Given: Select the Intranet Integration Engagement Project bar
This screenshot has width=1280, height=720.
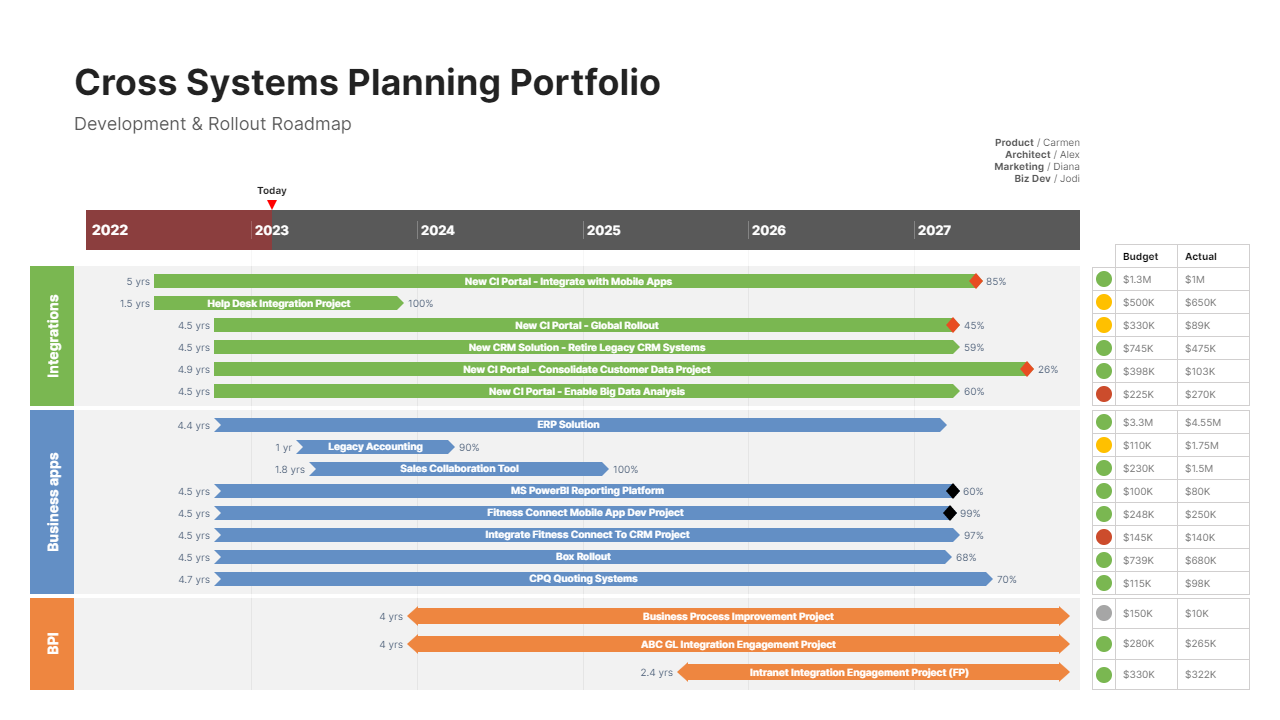Looking at the screenshot, I should (873, 673).
